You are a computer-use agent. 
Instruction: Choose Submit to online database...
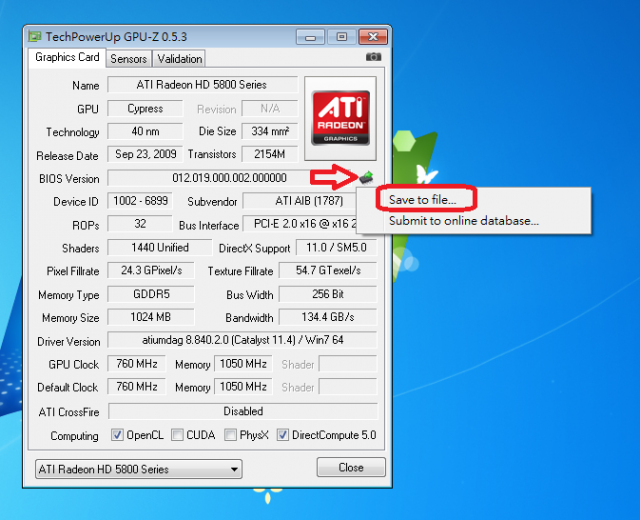tap(464, 221)
